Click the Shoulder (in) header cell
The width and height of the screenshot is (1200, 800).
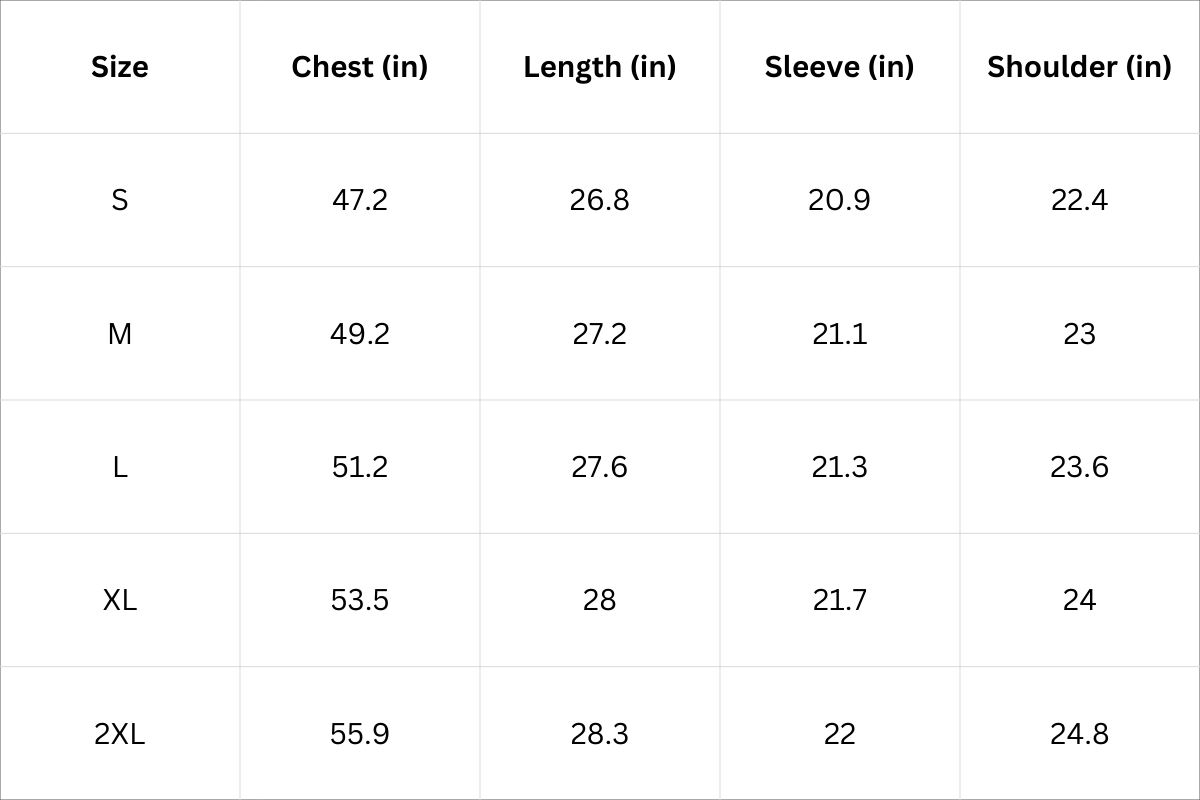(x=1079, y=67)
